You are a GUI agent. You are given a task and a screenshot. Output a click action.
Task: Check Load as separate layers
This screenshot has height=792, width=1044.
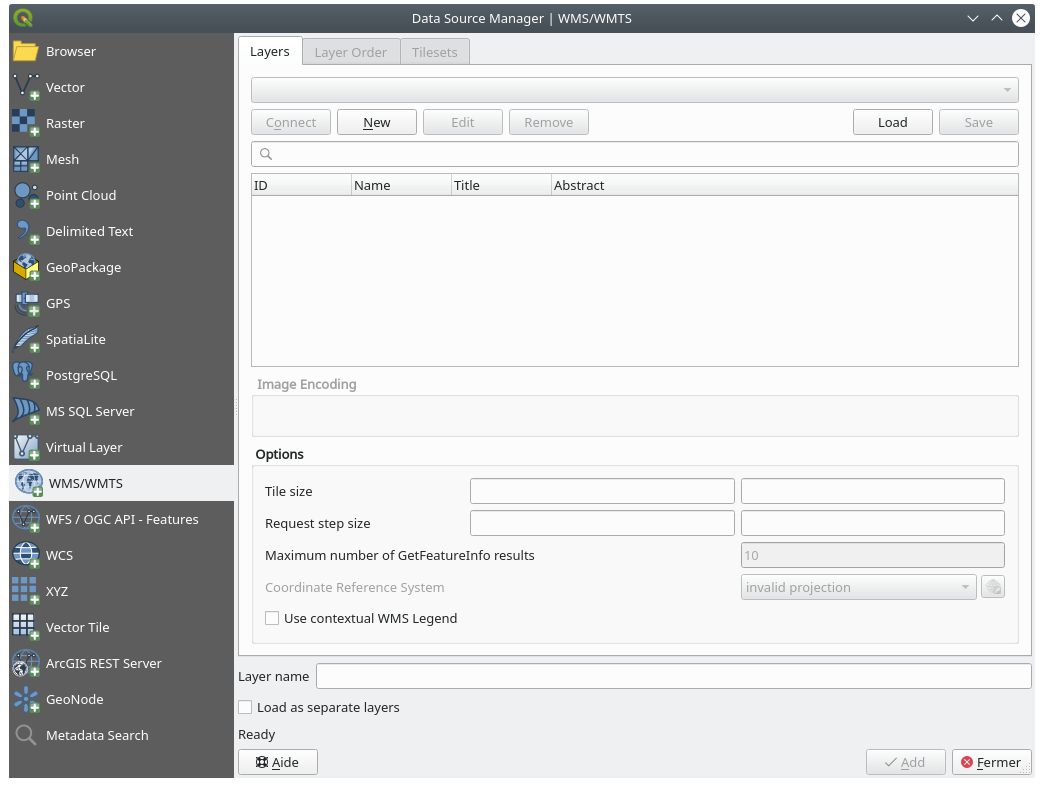click(x=245, y=707)
